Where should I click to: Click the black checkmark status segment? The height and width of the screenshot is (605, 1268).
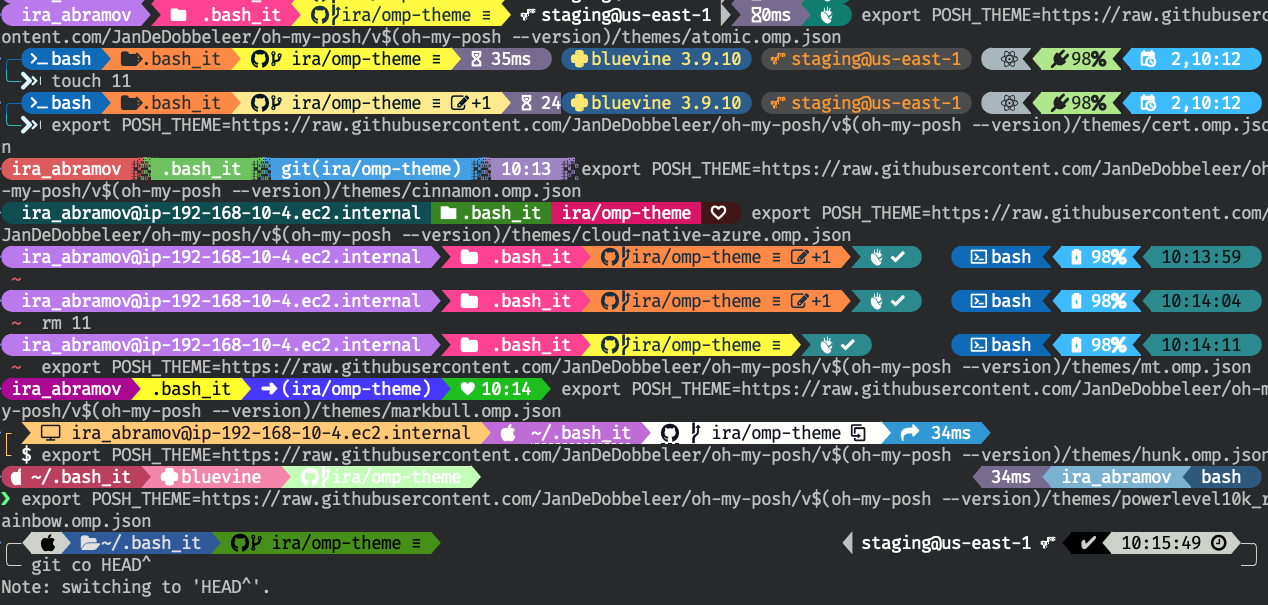pos(1088,543)
